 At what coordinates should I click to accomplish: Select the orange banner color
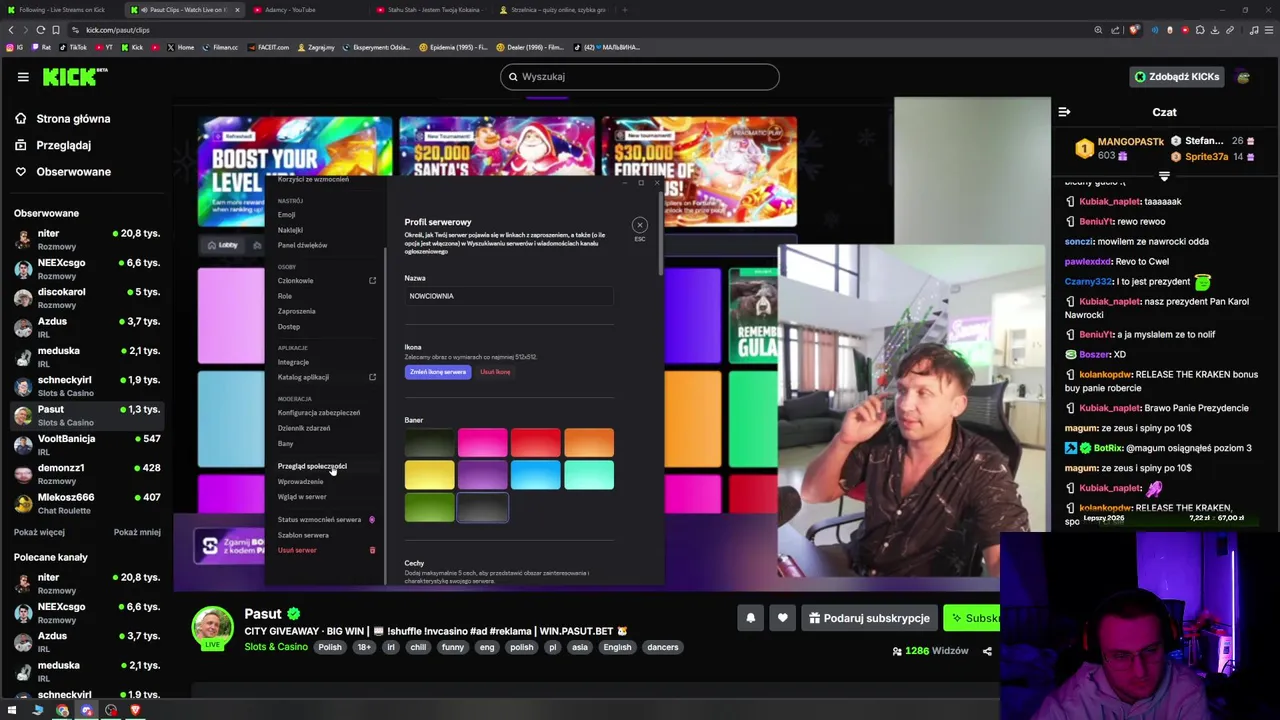click(589, 442)
